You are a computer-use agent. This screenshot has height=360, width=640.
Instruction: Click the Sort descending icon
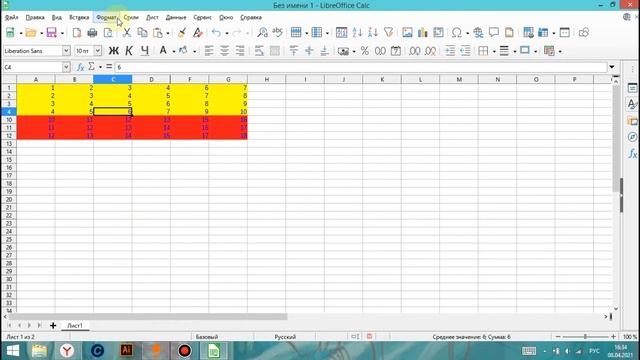coord(373,33)
